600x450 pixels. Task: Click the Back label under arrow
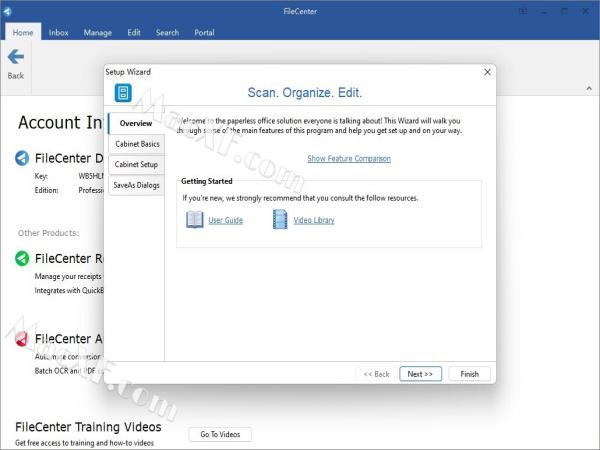click(16, 76)
